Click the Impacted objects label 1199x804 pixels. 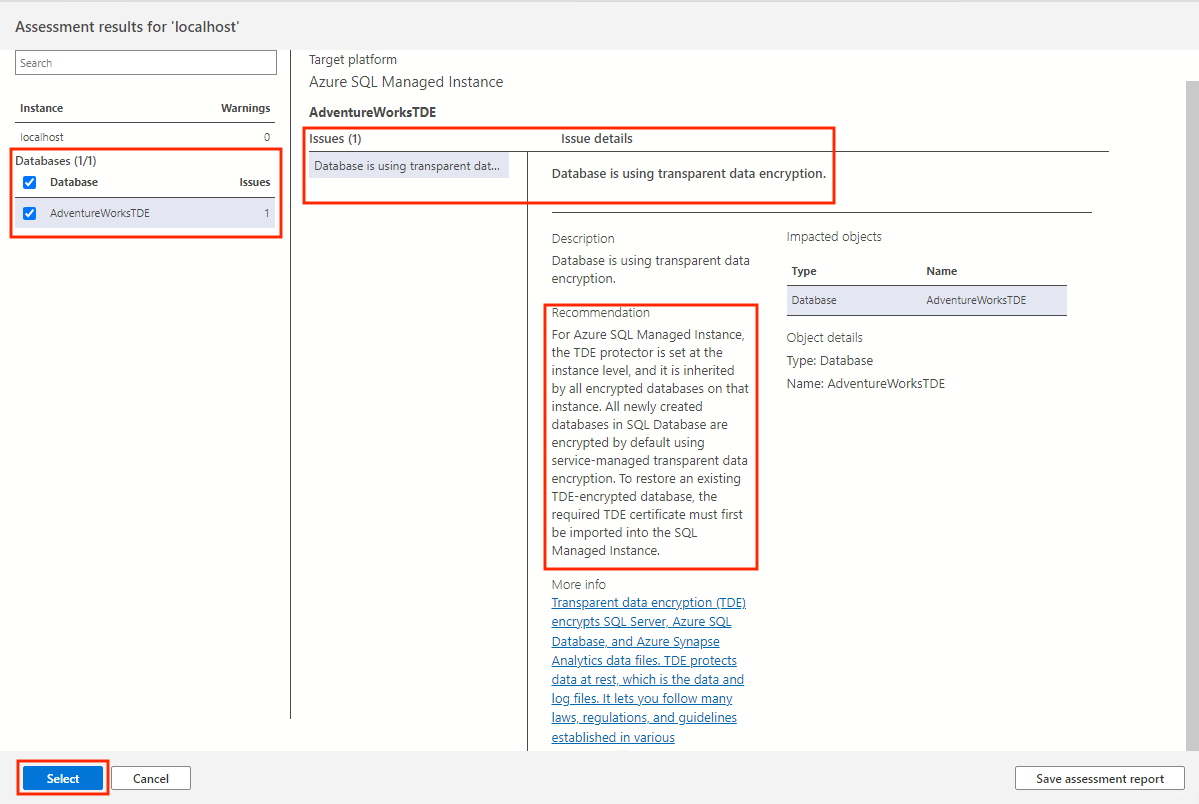[833, 236]
